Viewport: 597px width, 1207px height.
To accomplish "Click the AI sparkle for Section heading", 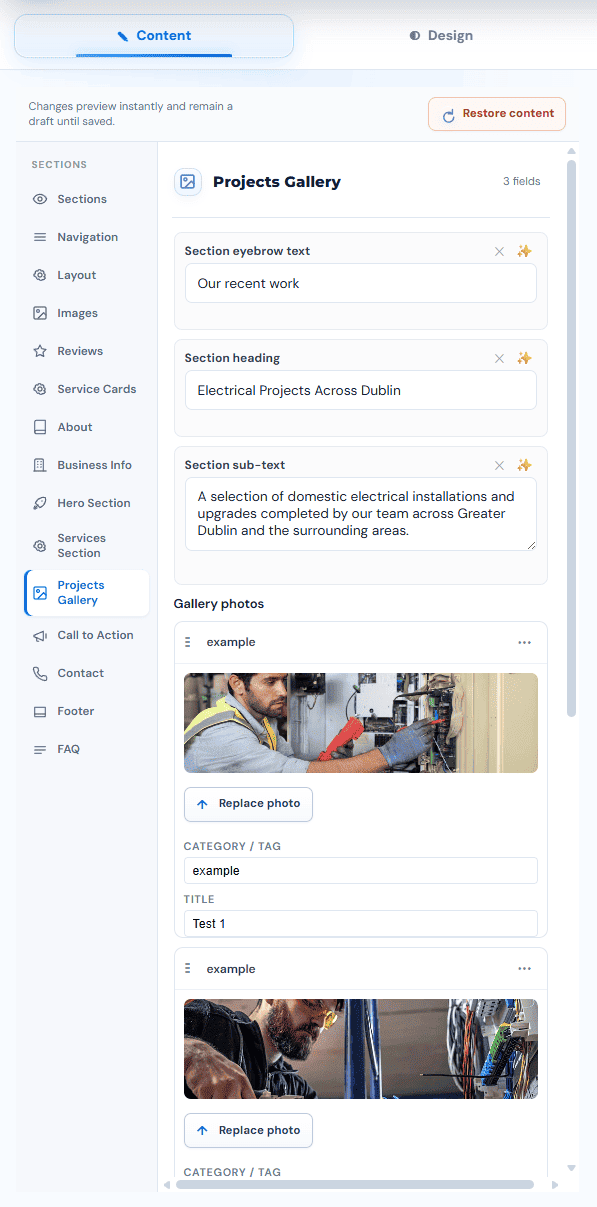I will tap(524, 358).
